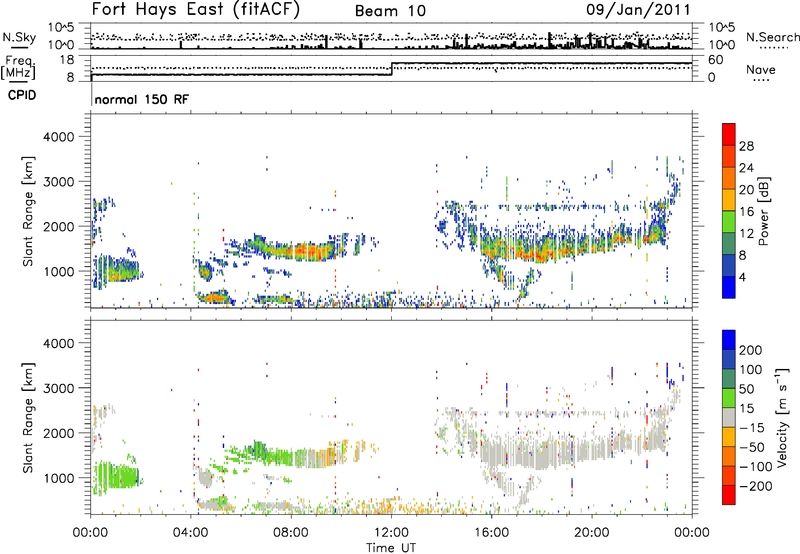Click the light green 12–16 dB Power segment
Screen dimensions: 800x554
[729, 222]
